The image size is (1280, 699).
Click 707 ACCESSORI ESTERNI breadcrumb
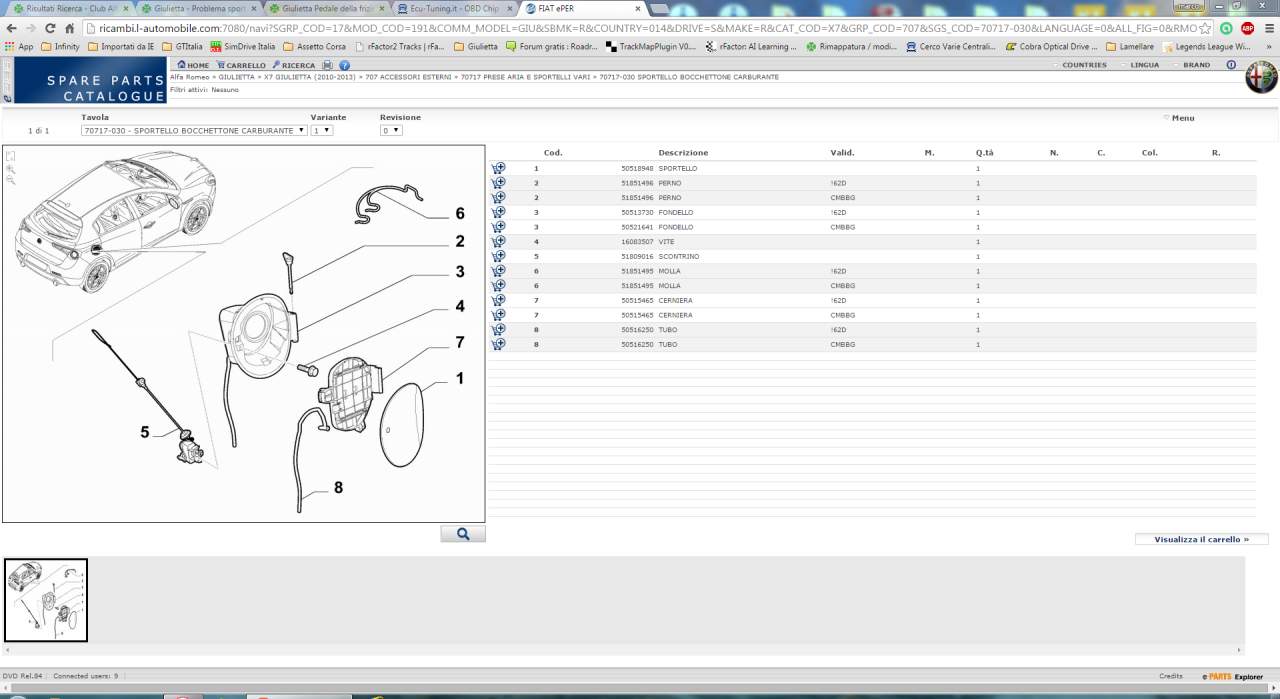409,77
